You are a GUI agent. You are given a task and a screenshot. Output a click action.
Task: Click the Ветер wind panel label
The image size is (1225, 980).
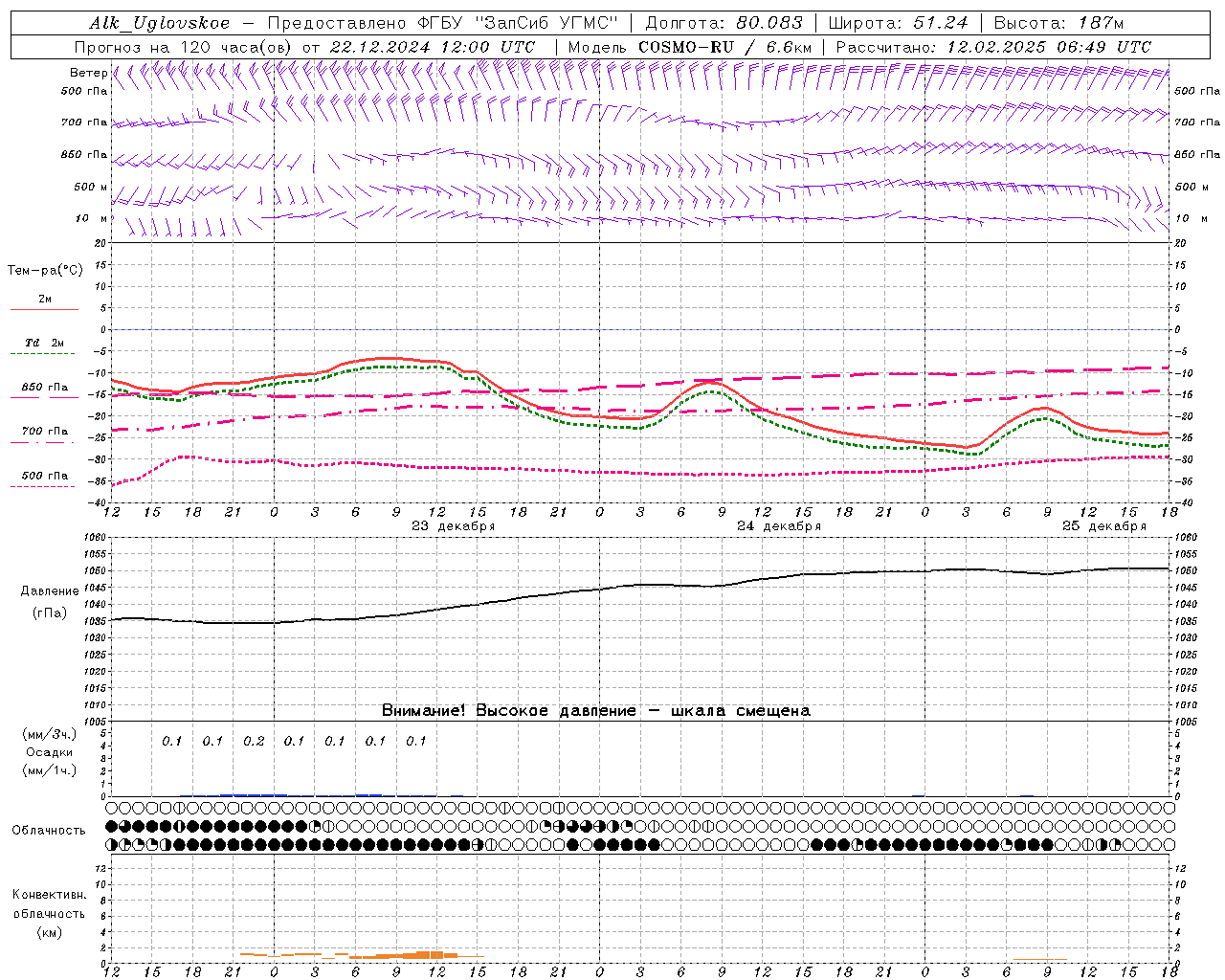tap(88, 73)
